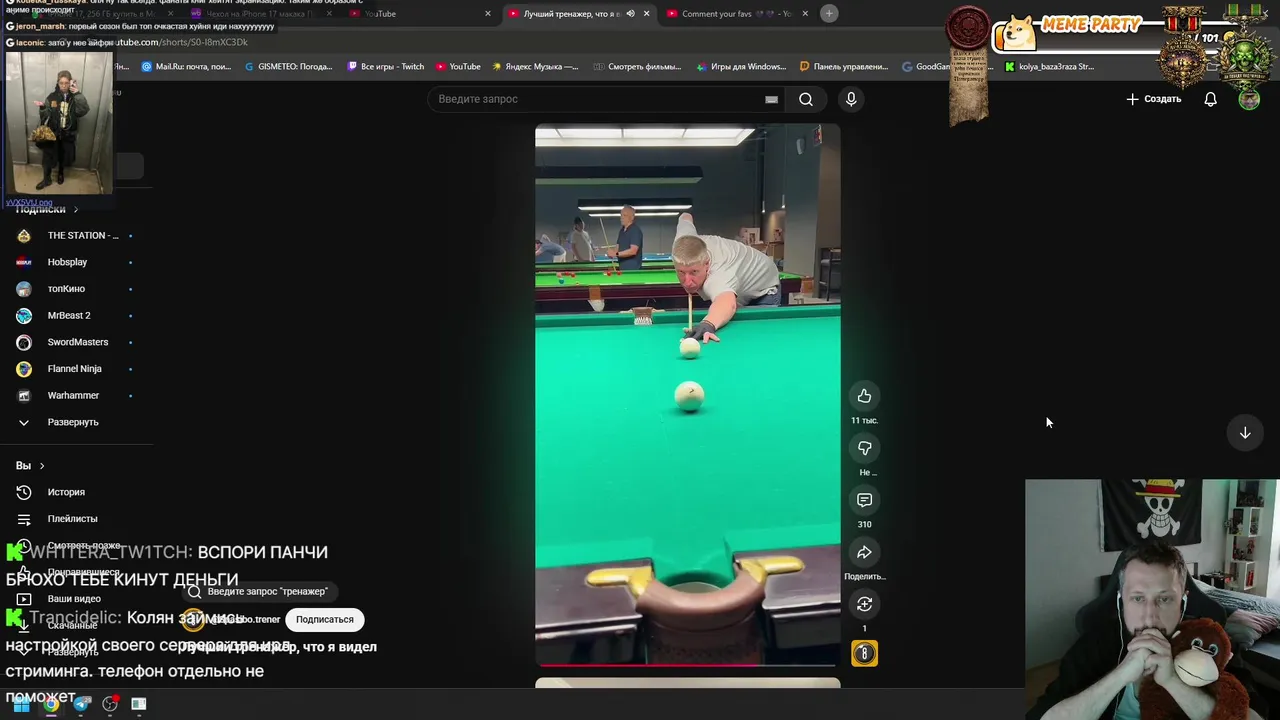Open Смотреть фильмы bookmark
Viewport: 1280px width, 720px height.
pos(637,67)
